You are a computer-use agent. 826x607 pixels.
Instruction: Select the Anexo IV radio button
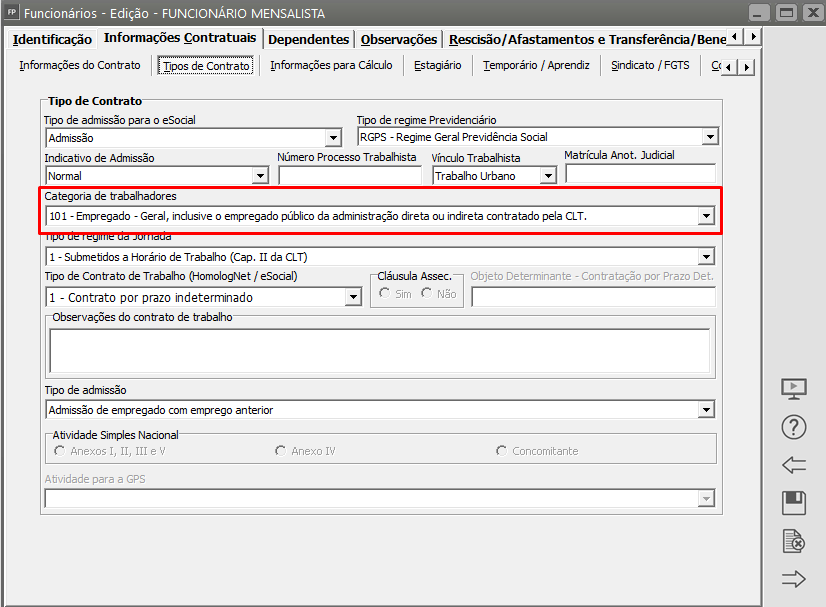click(281, 451)
